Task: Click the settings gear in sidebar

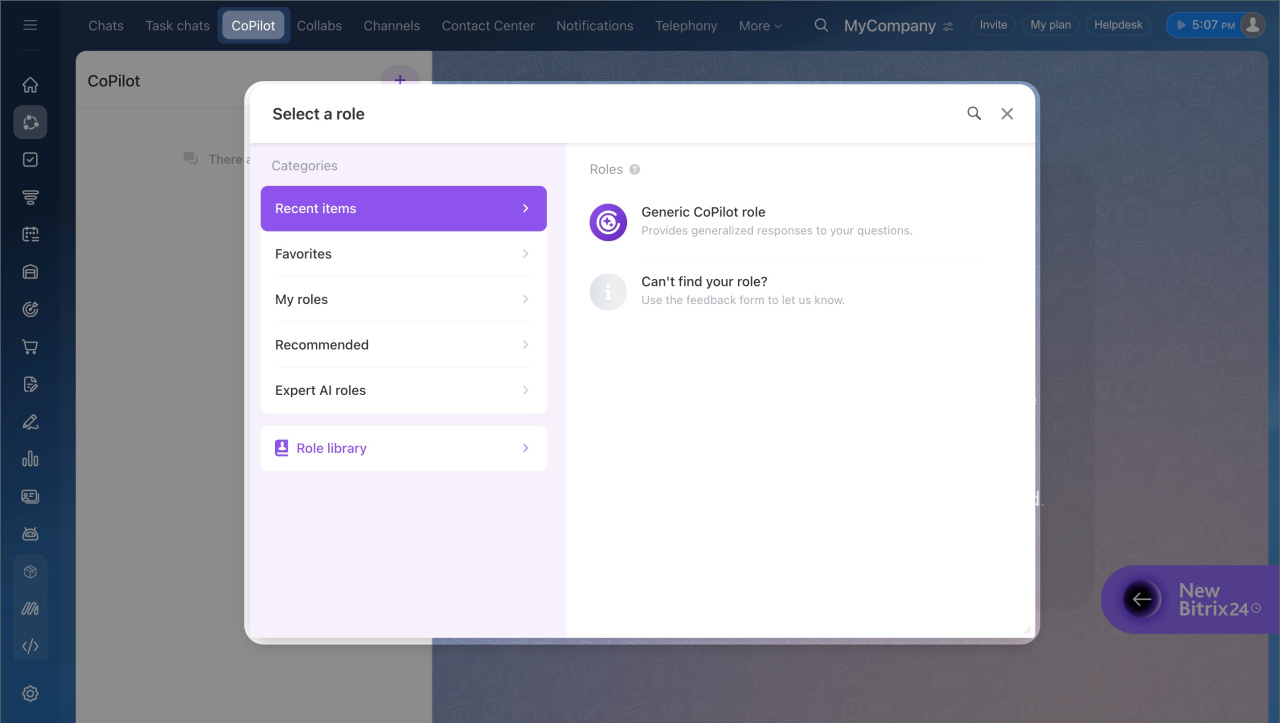Action: click(x=30, y=693)
